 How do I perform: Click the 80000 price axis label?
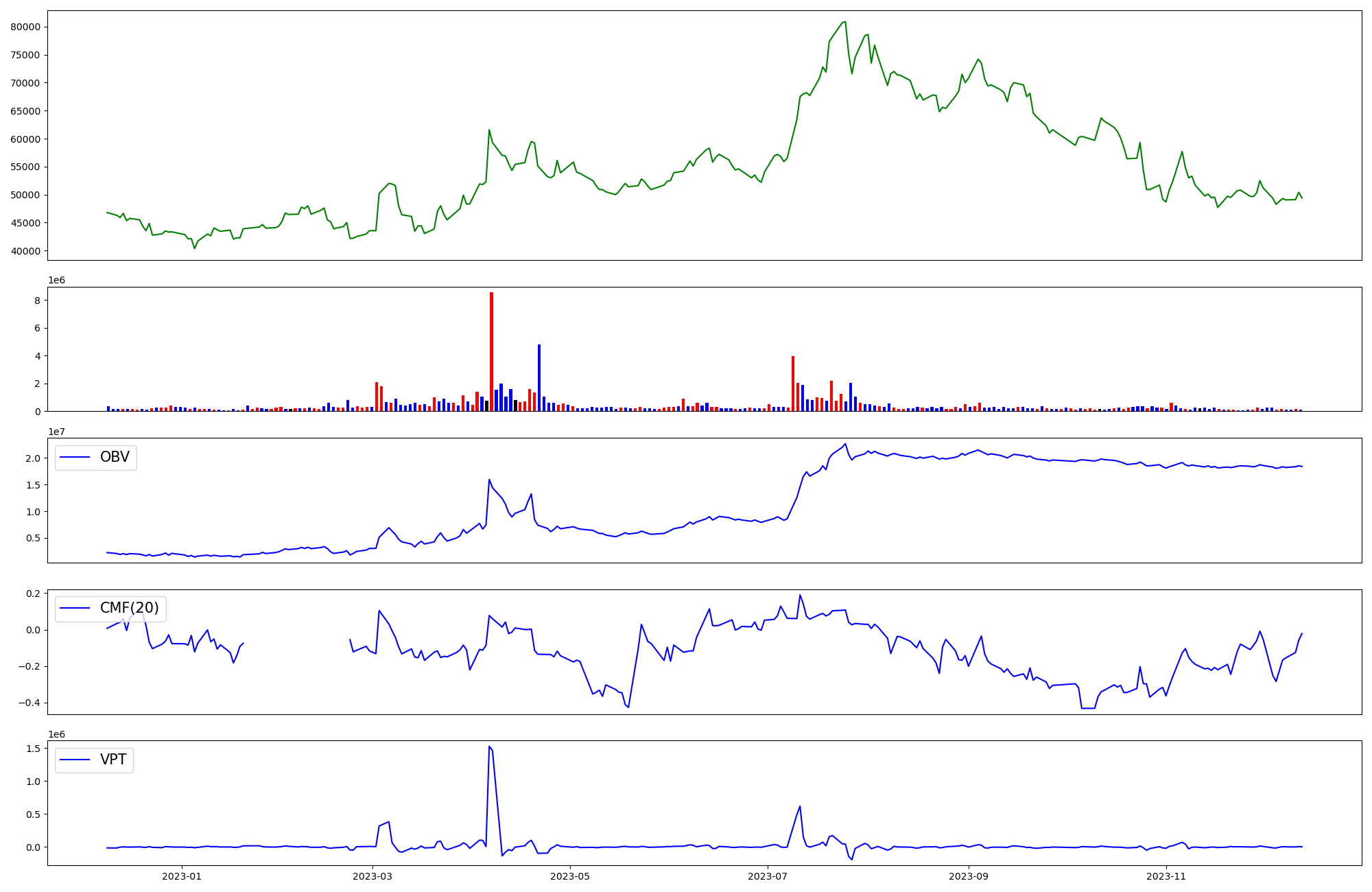pos(25,27)
